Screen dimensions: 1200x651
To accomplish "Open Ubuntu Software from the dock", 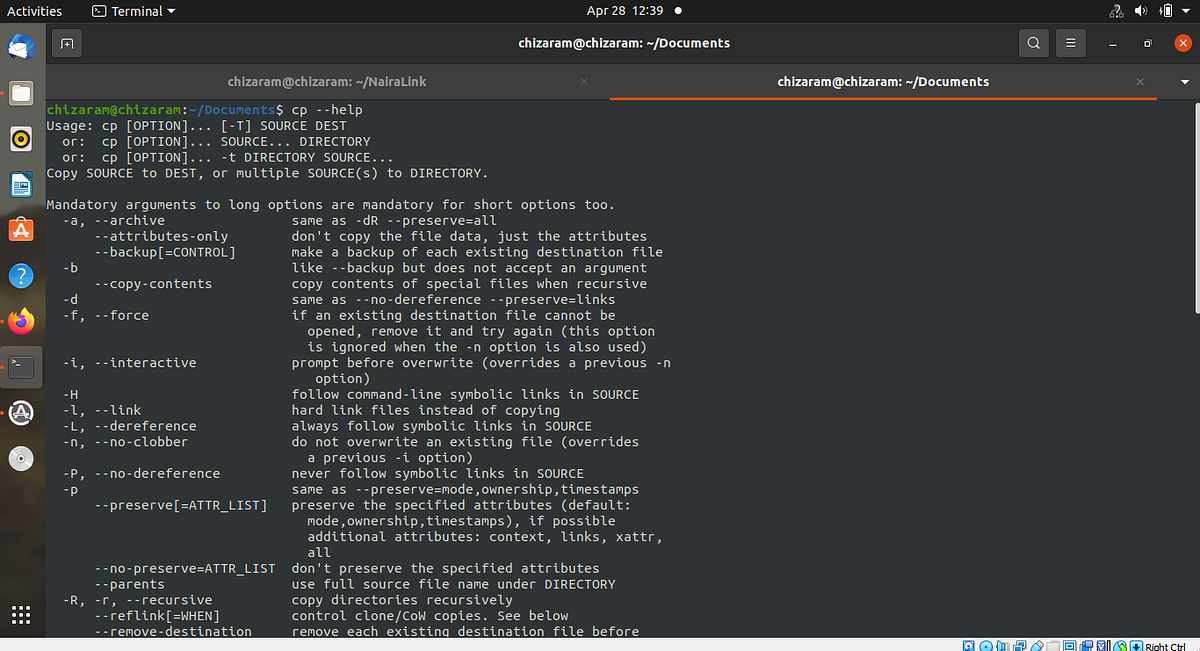I will pyautogui.click(x=21, y=229).
